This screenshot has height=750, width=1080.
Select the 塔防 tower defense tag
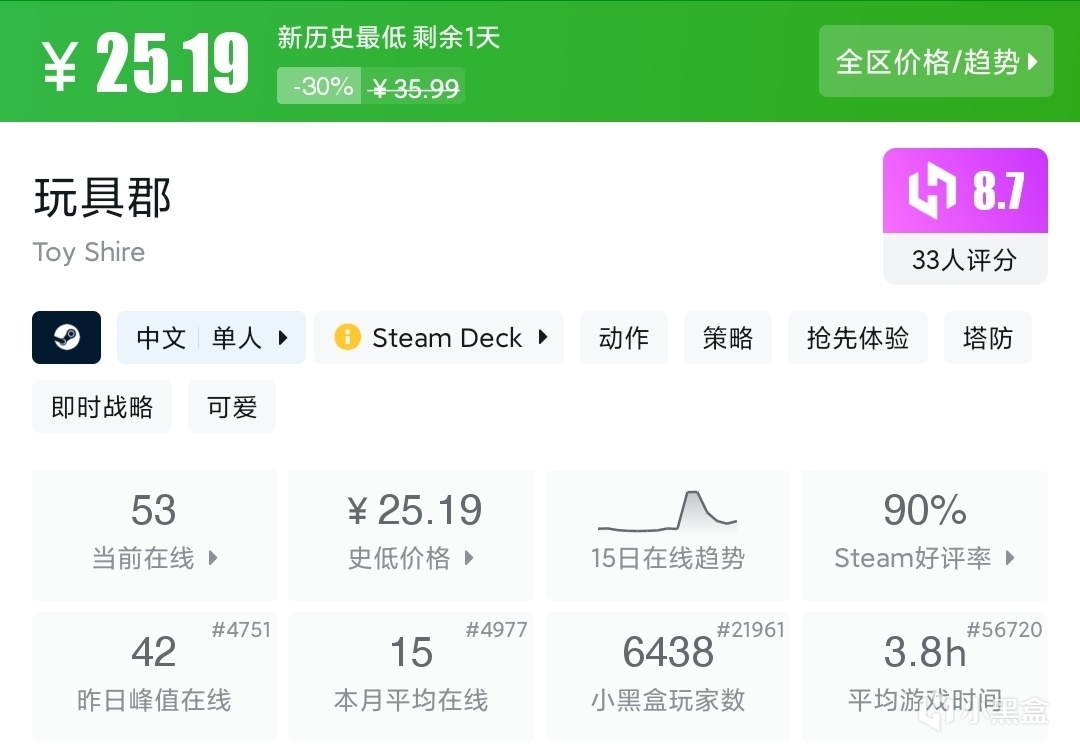coord(987,338)
